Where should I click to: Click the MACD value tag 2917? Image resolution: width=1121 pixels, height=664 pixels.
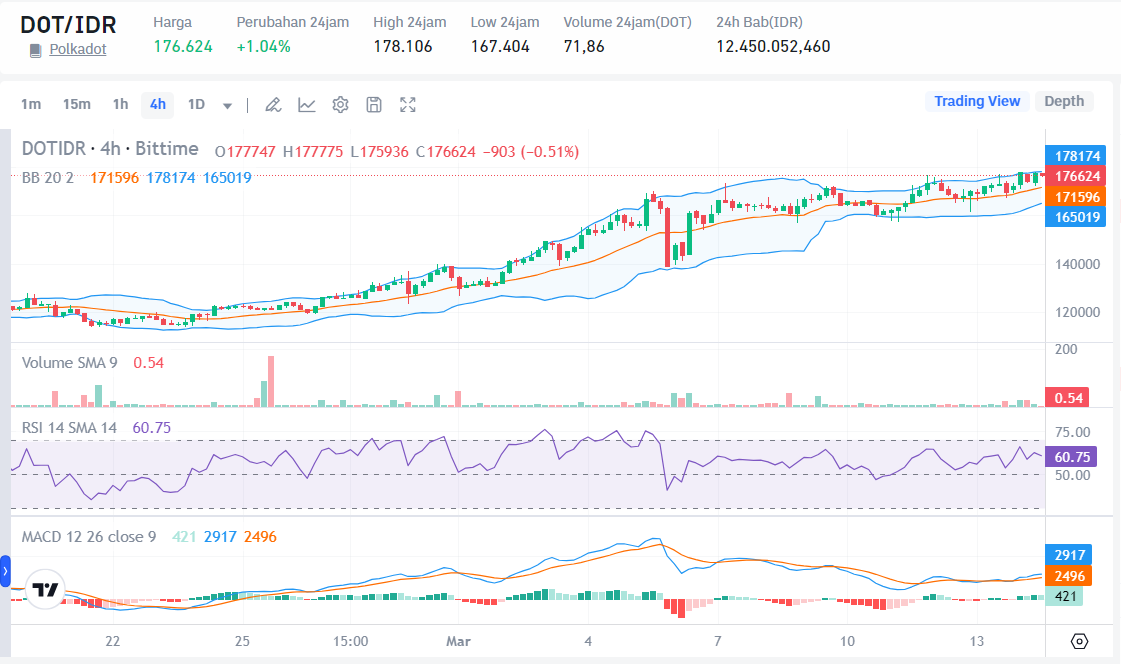click(1069, 555)
